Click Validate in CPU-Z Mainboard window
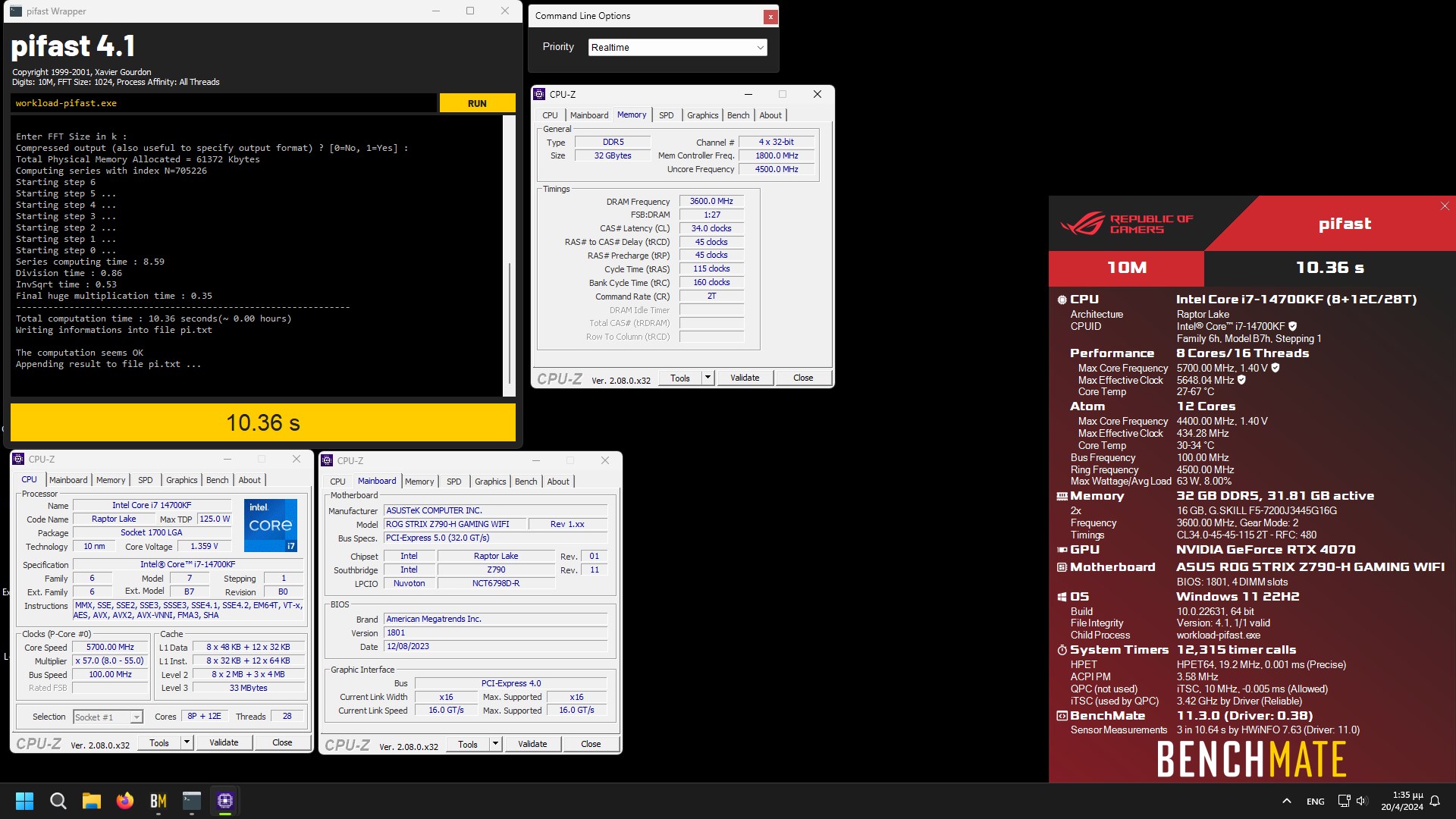This screenshot has width=1456, height=819. [x=532, y=744]
